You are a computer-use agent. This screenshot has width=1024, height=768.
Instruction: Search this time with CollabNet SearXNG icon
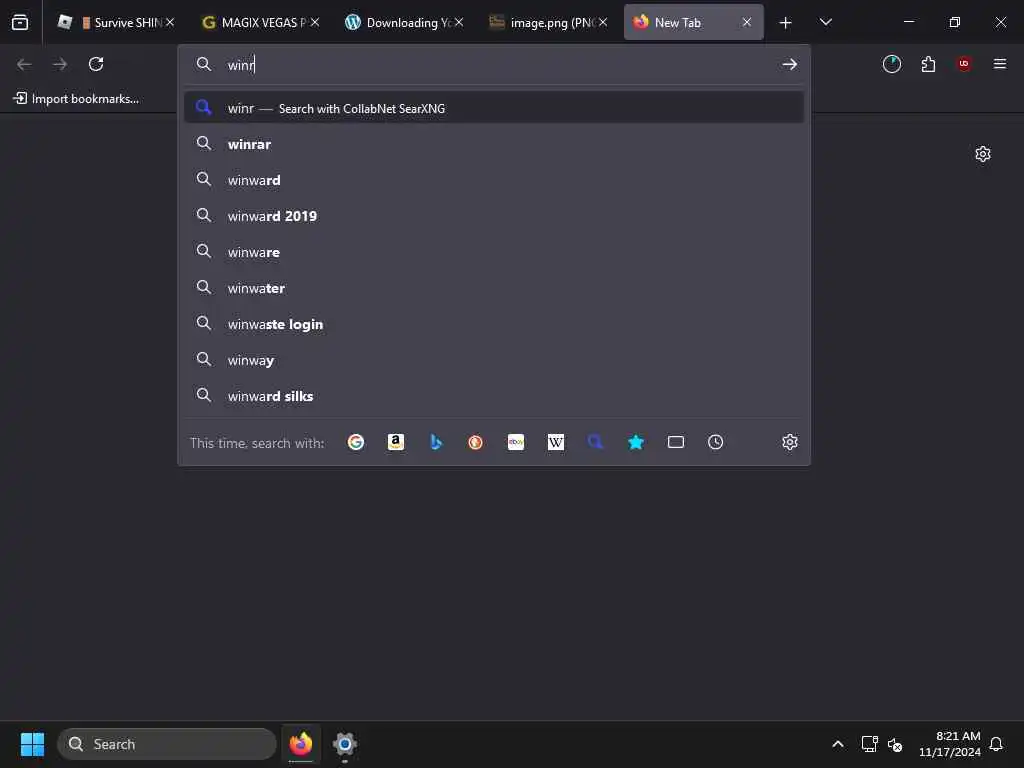point(596,442)
